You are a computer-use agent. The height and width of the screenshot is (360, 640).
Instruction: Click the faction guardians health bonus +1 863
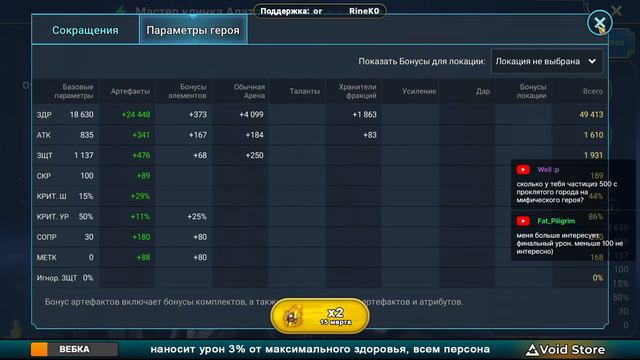point(364,115)
